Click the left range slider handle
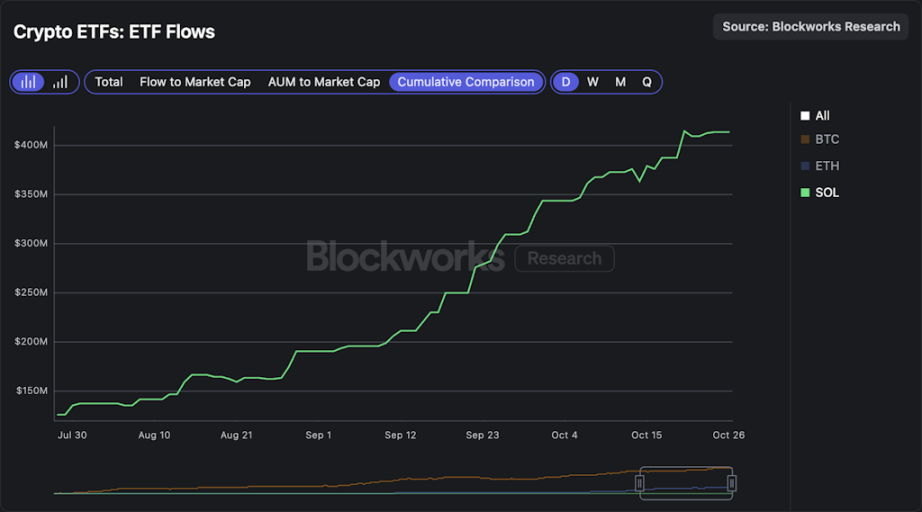 (641, 483)
